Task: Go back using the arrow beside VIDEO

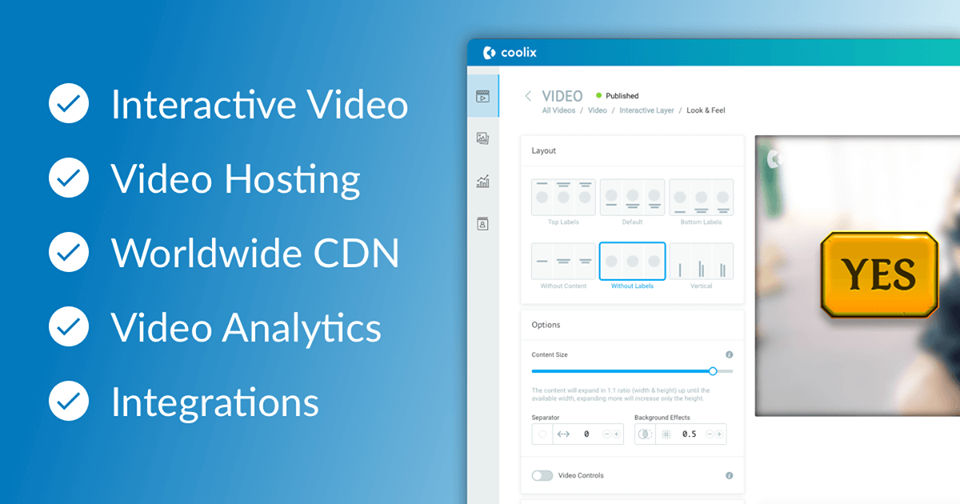Action: click(x=528, y=96)
